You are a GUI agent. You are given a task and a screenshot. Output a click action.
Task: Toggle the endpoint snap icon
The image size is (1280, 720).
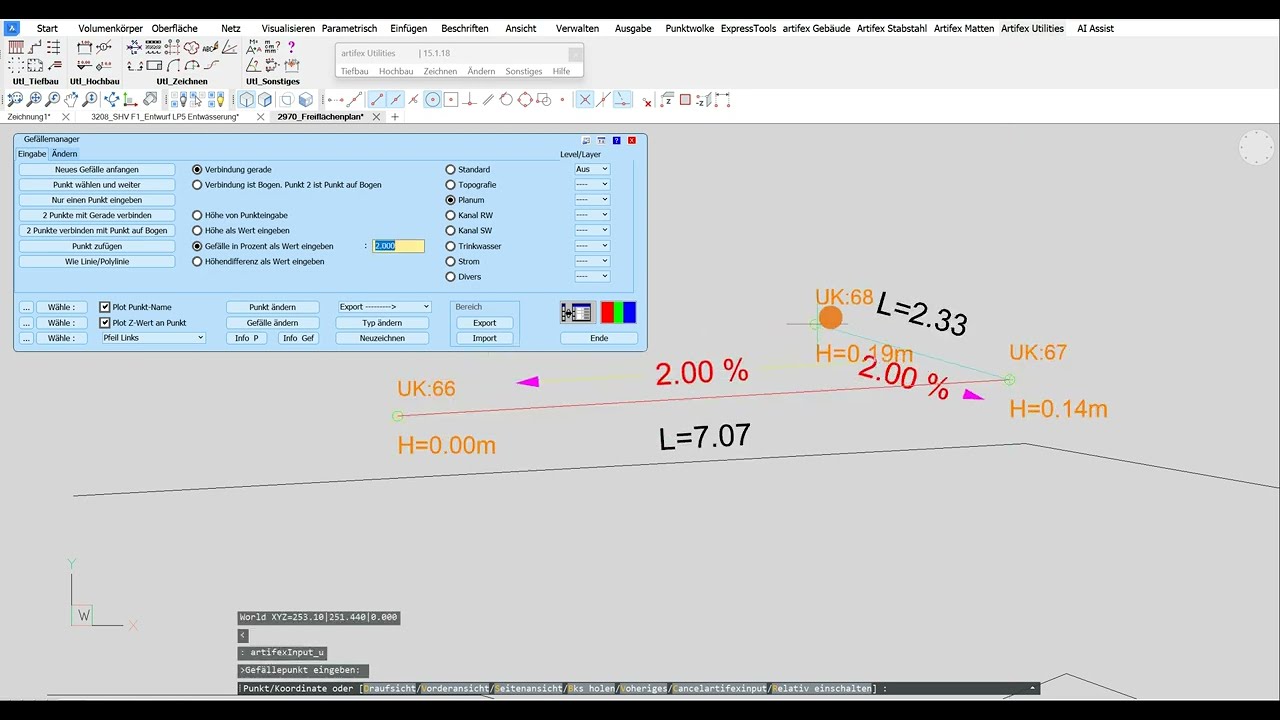click(377, 100)
